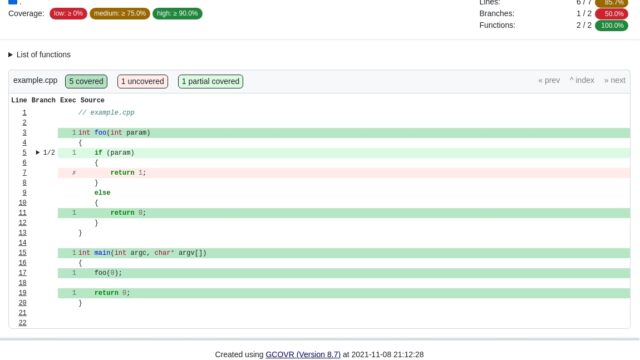Jump to line number 18 anchor
This screenshot has height=360, width=640.
[x=22, y=282]
